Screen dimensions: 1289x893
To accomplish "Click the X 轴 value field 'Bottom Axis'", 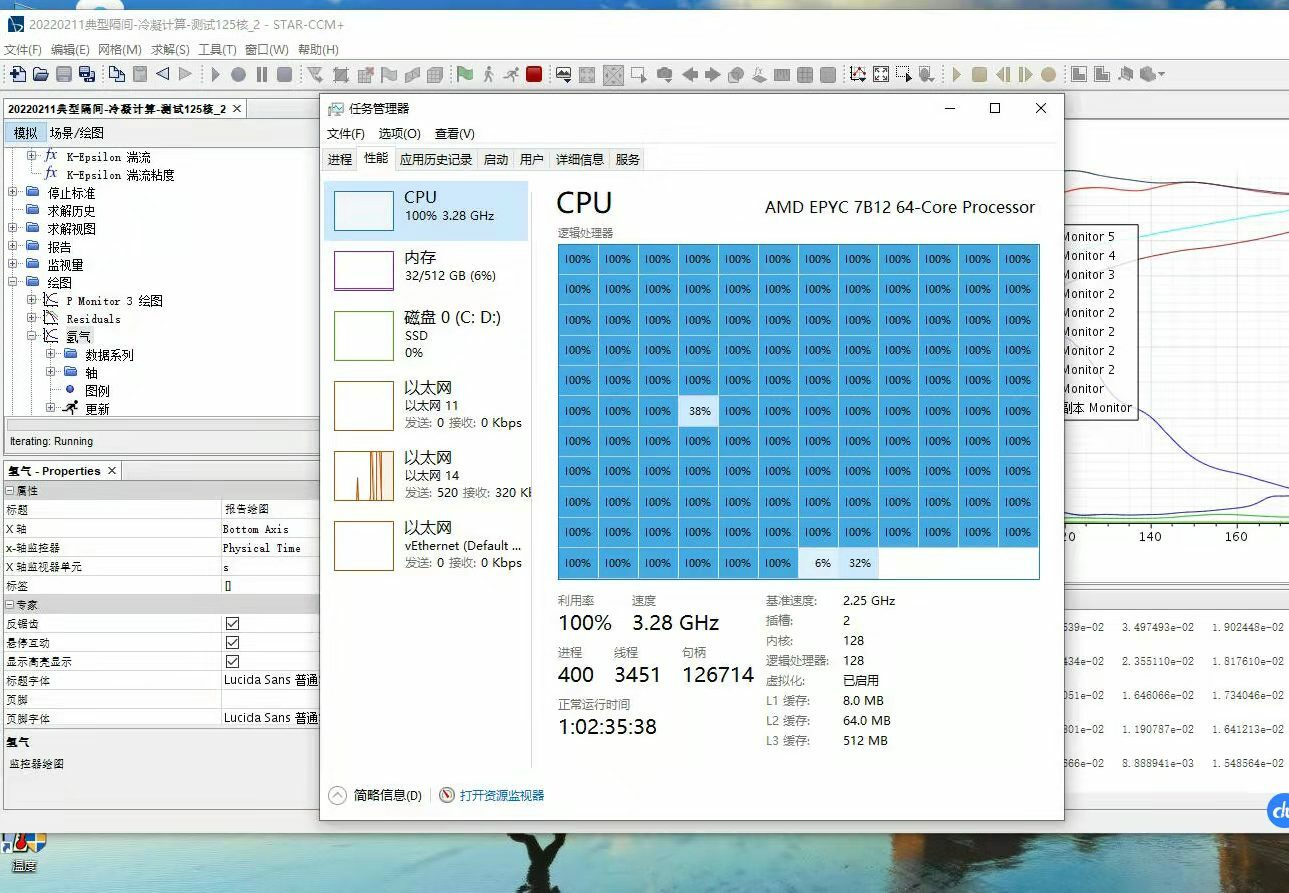I will 270,529.
